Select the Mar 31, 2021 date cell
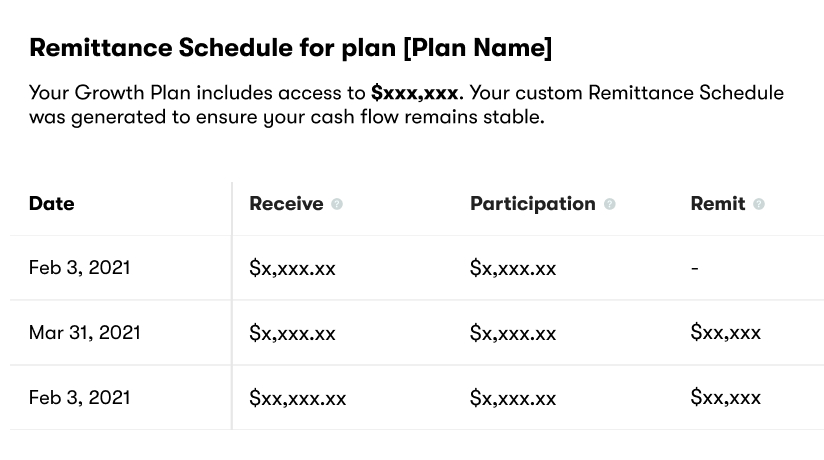Viewport: 824px width, 460px height. [85, 332]
